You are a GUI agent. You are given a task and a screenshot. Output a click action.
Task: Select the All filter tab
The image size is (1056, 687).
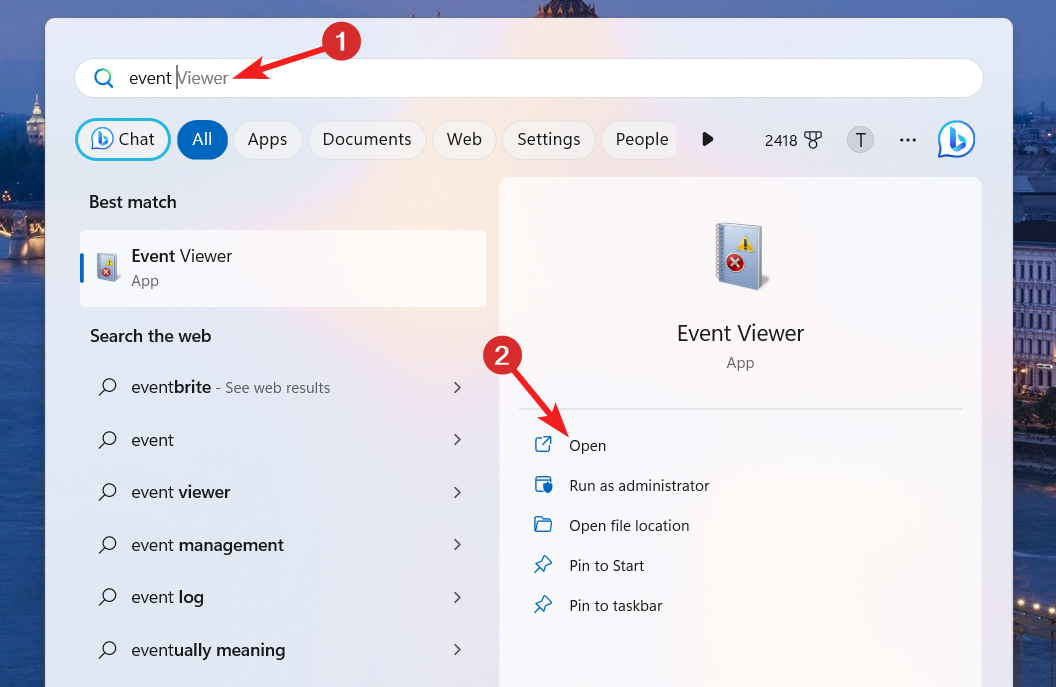pyautogui.click(x=202, y=139)
